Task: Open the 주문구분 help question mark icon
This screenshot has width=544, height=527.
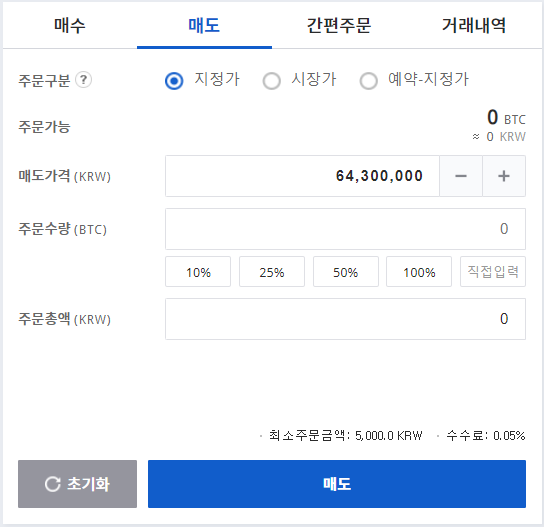Action: (x=84, y=80)
